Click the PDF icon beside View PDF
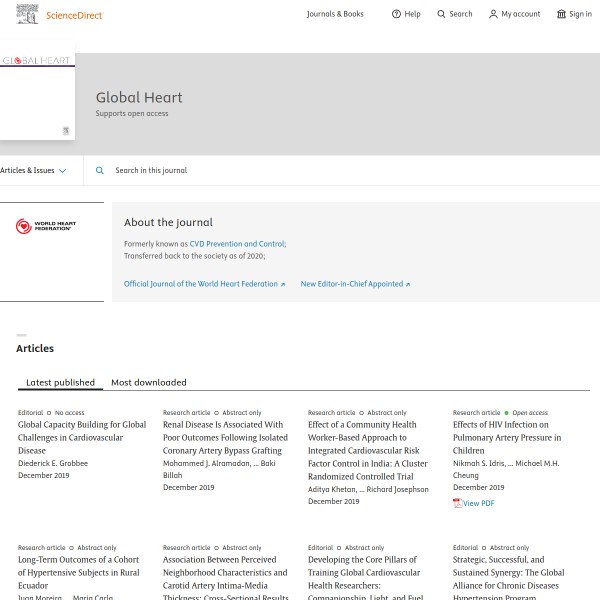The image size is (600, 600). [457, 503]
